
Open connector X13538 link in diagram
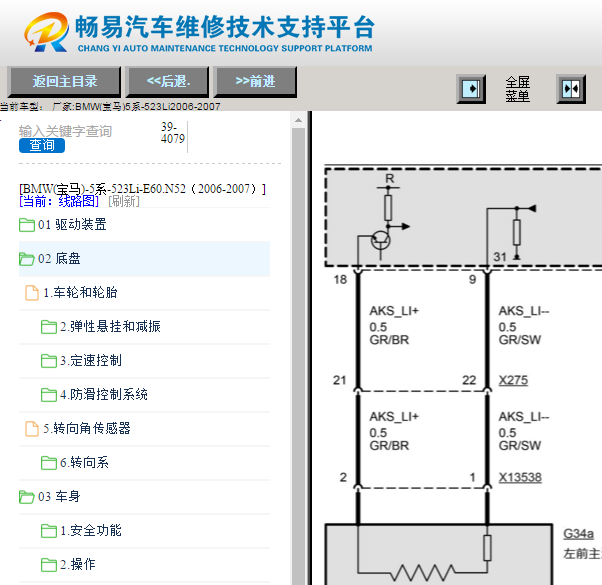click(520, 478)
